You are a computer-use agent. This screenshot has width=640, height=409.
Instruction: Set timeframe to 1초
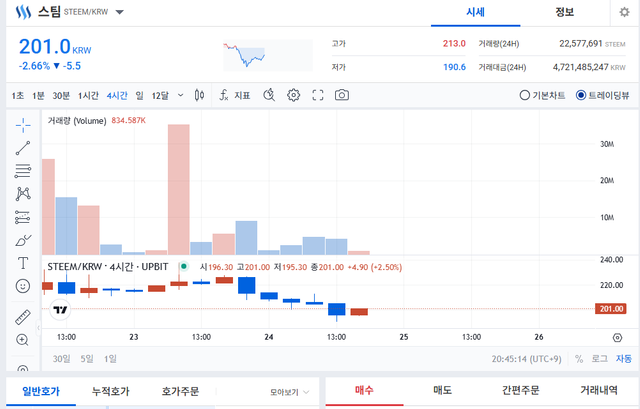pos(18,96)
